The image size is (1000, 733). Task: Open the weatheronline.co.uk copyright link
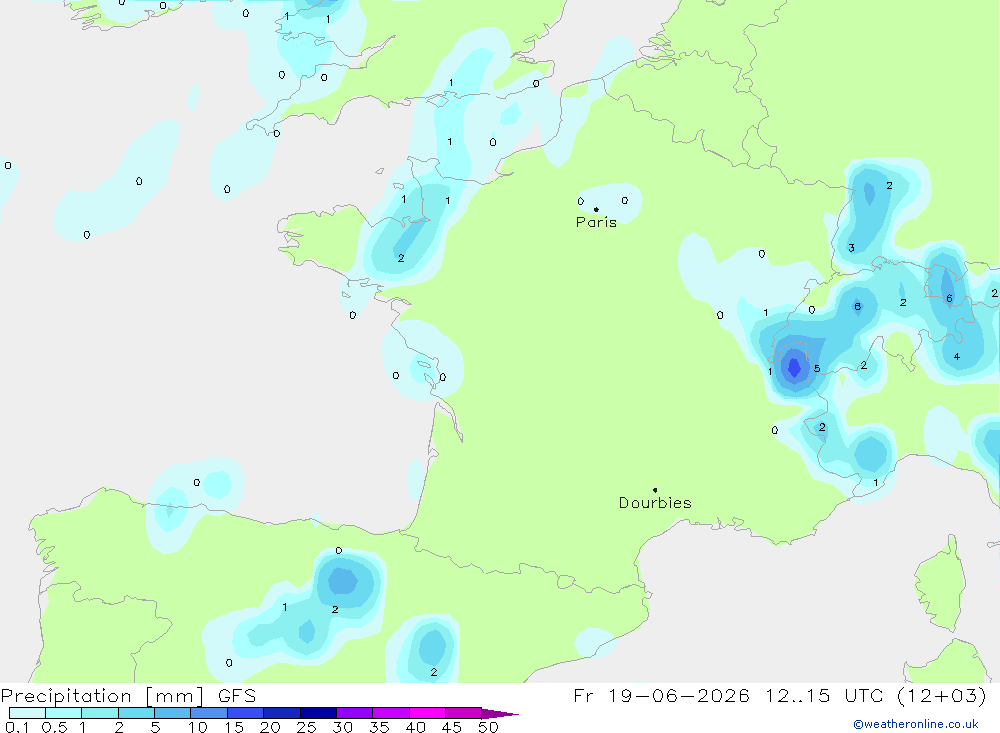(916, 724)
